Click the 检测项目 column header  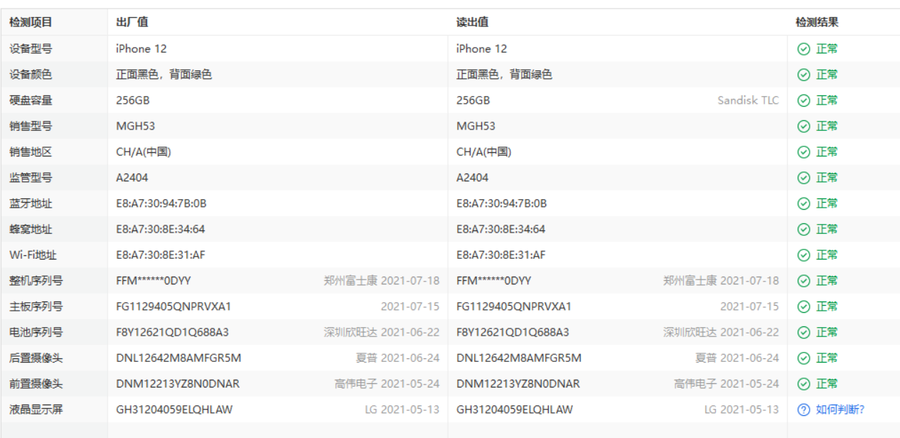coord(31,22)
